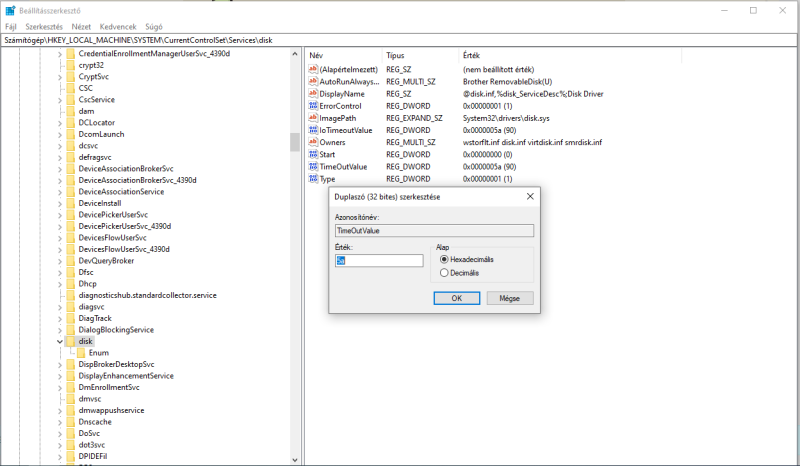The height and width of the screenshot is (466, 800).
Task: Open the Fájl menu
Action: point(11,27)
